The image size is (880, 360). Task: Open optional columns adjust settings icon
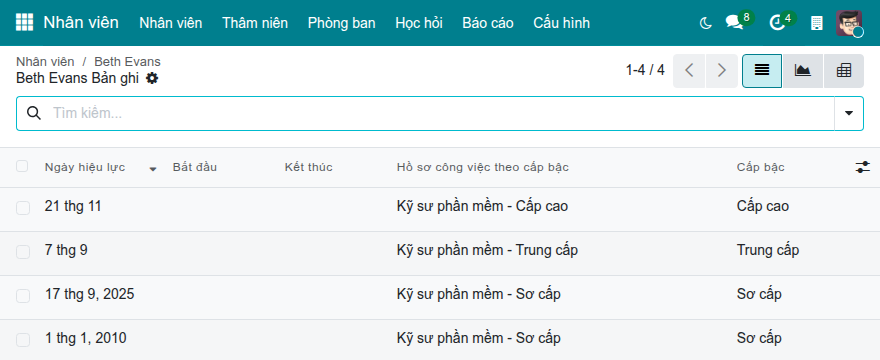(x=863, y=167)
